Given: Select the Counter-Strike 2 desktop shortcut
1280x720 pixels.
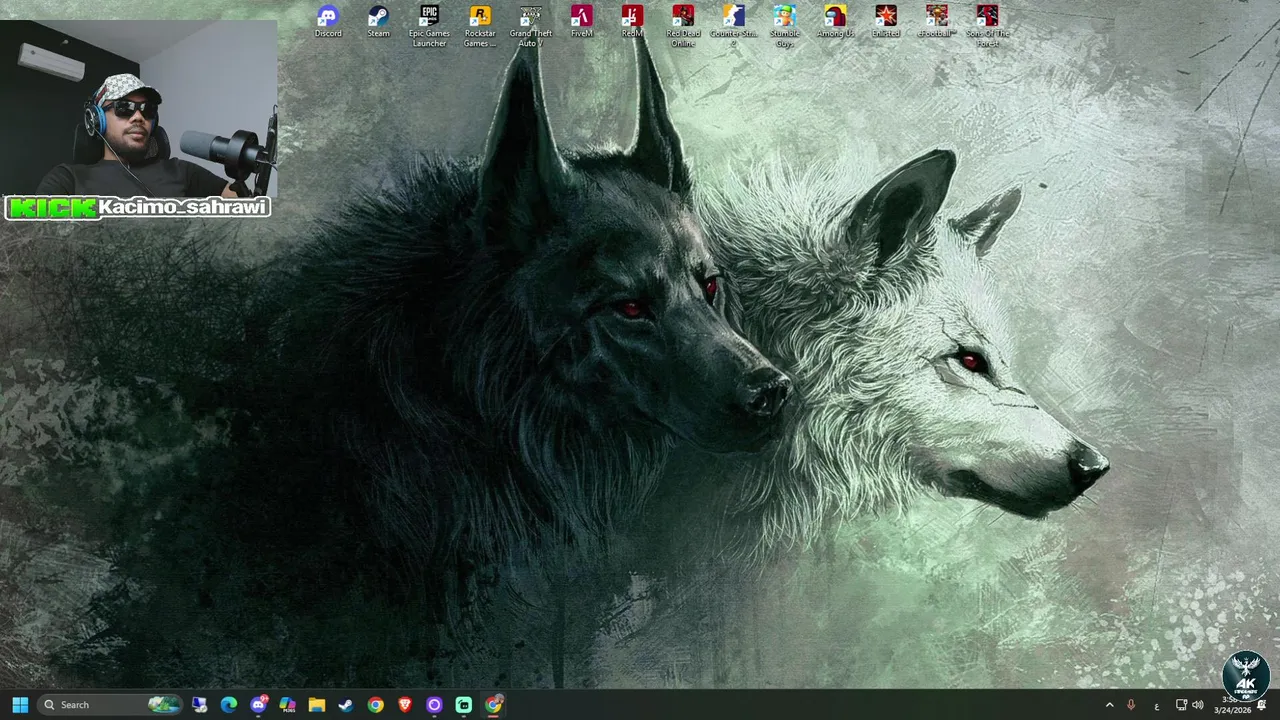Looking at the screenshot, I should (734, 26).
